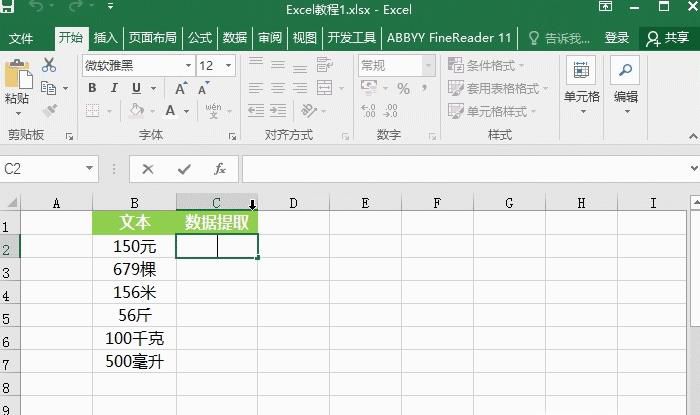This screenshot has height=415, width=700.
Task: Click the fx insert function button
Action: click(220, 169)
